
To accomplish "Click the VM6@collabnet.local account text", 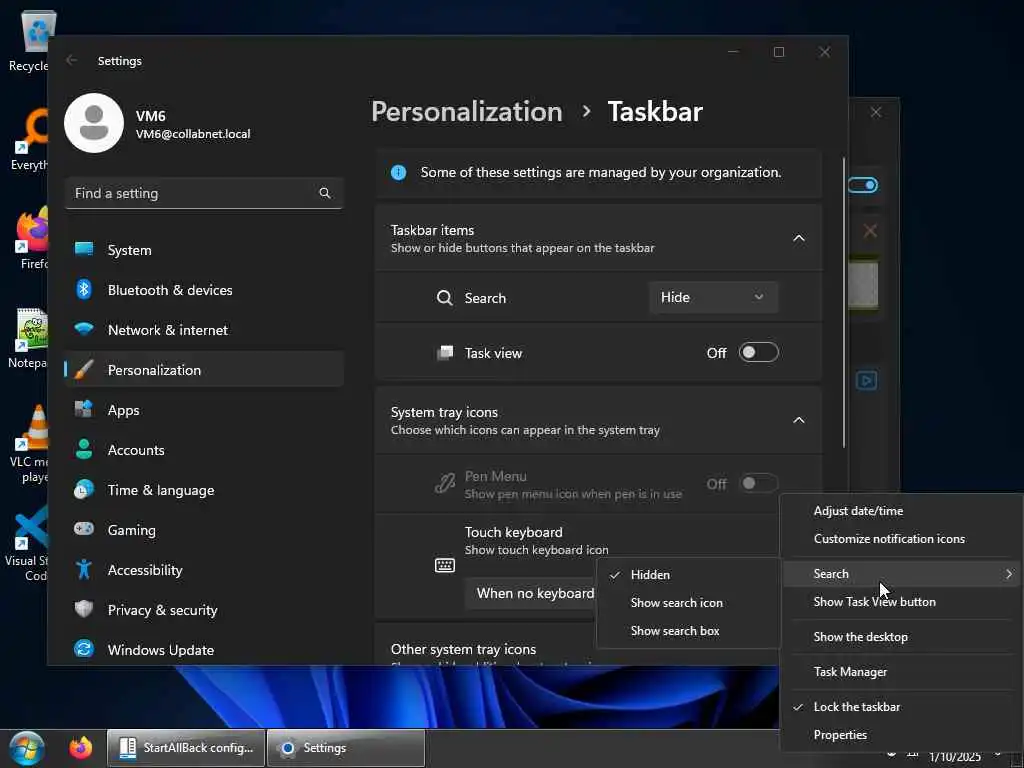I will click(193, 134).
